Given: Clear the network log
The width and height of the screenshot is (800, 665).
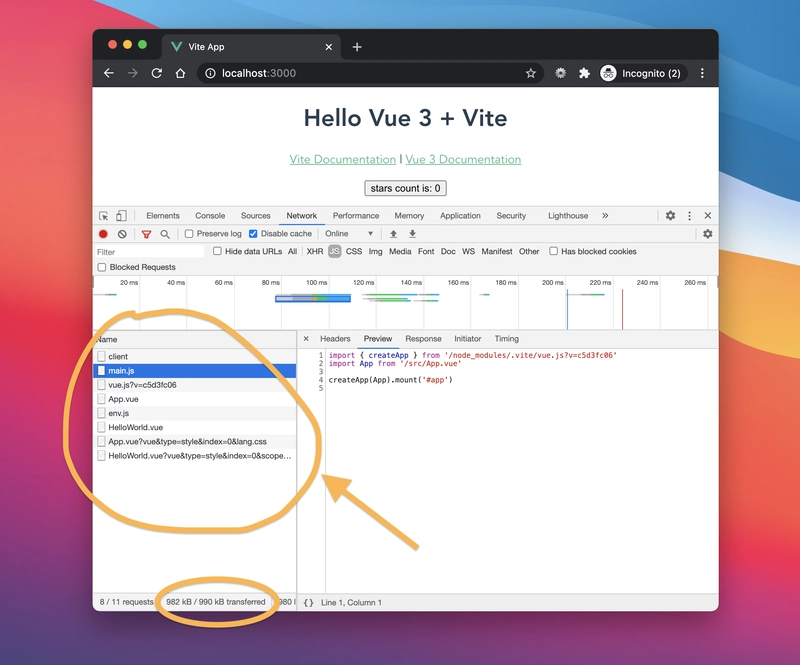Looking at the screenshot, I should coord(122,234).
